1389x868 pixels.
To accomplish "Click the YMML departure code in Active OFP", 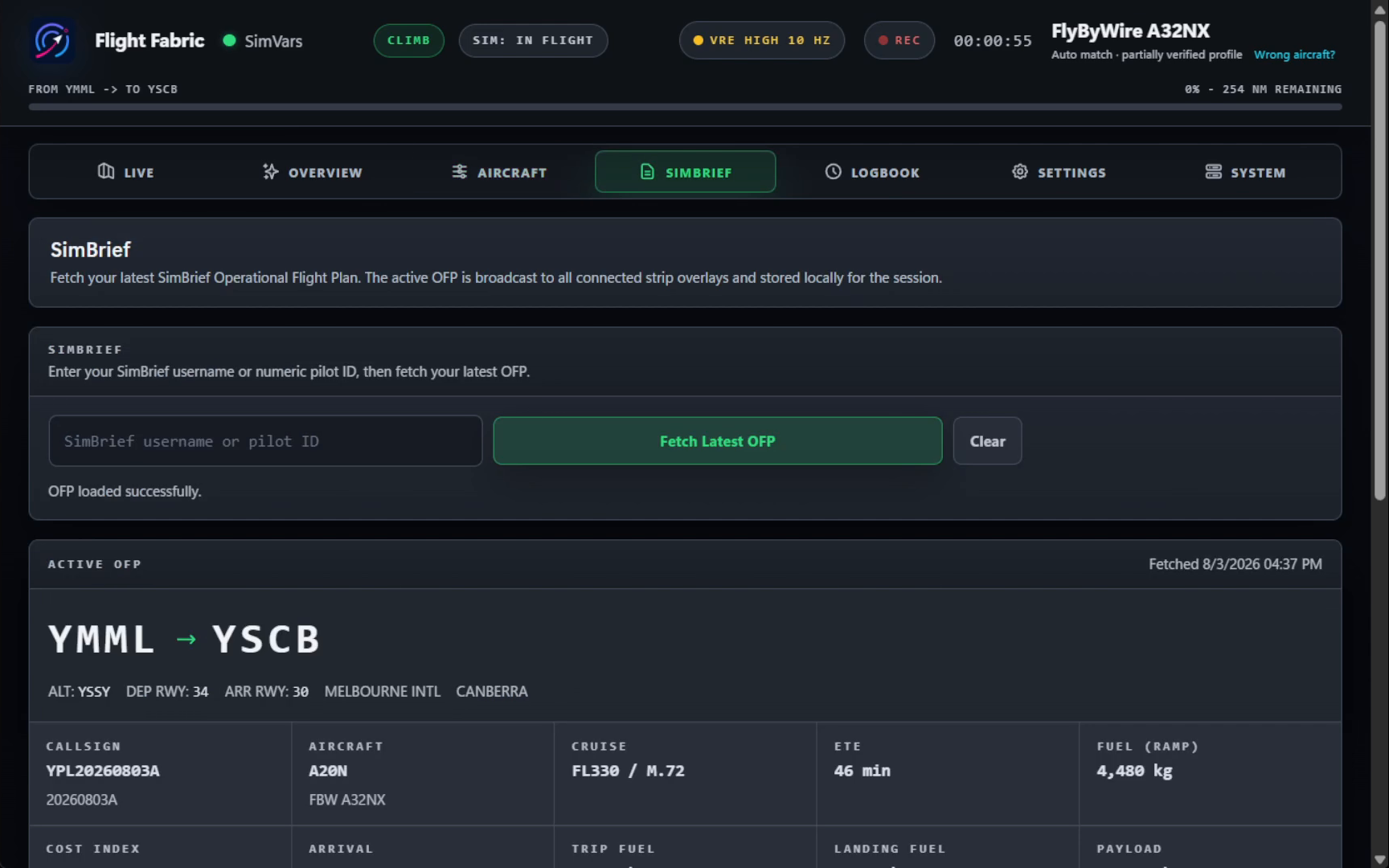I will (101, 640).
